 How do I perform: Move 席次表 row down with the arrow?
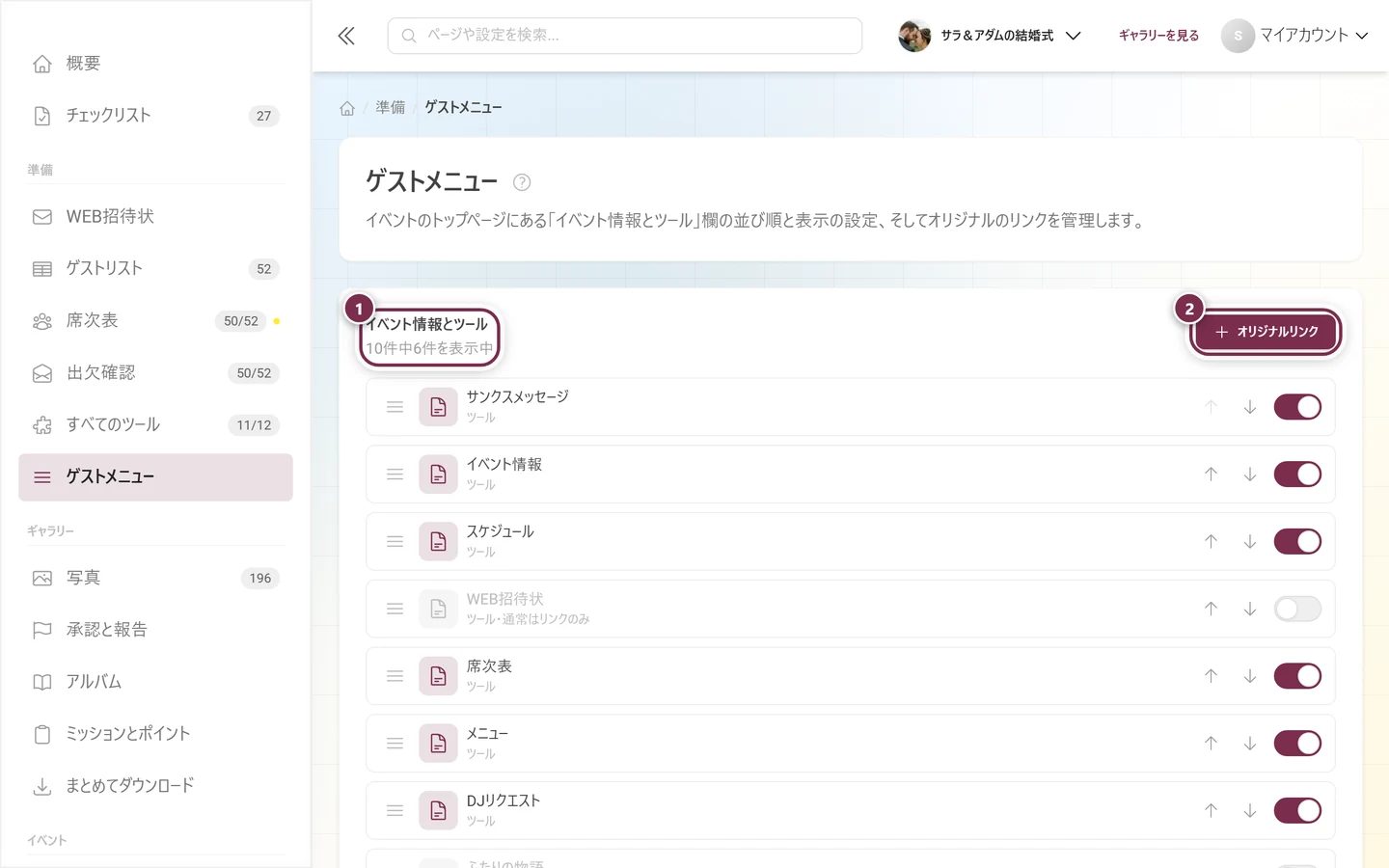[x=1249, y=676]
